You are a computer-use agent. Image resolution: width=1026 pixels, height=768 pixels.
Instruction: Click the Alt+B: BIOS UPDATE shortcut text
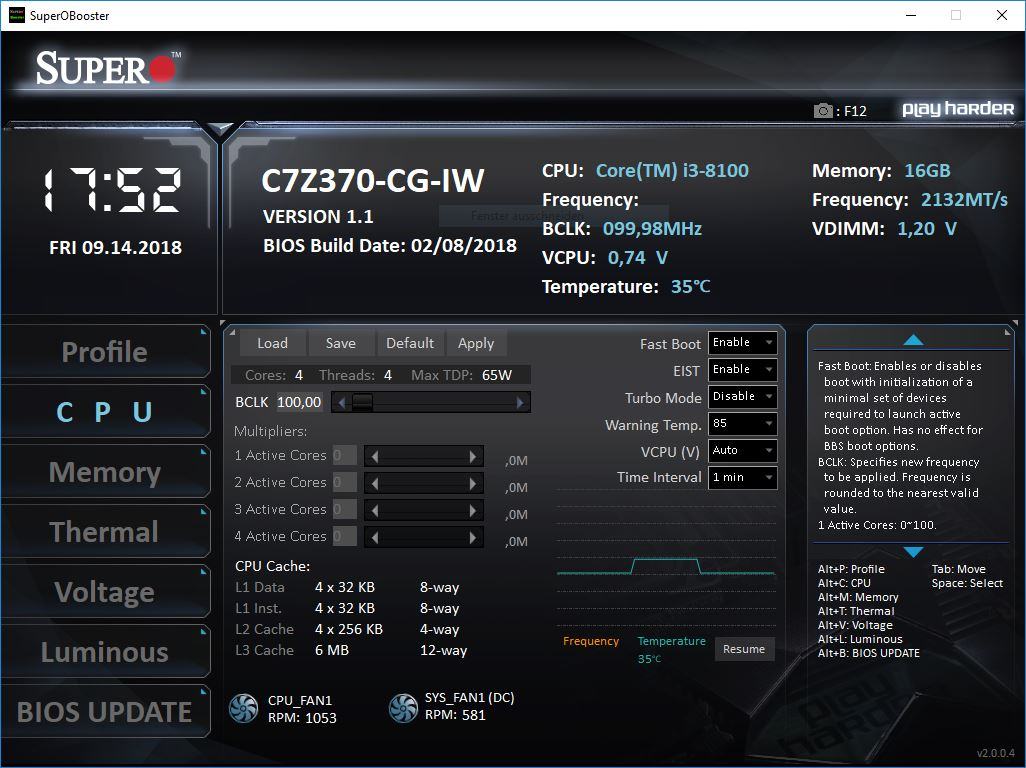(868, 653)
